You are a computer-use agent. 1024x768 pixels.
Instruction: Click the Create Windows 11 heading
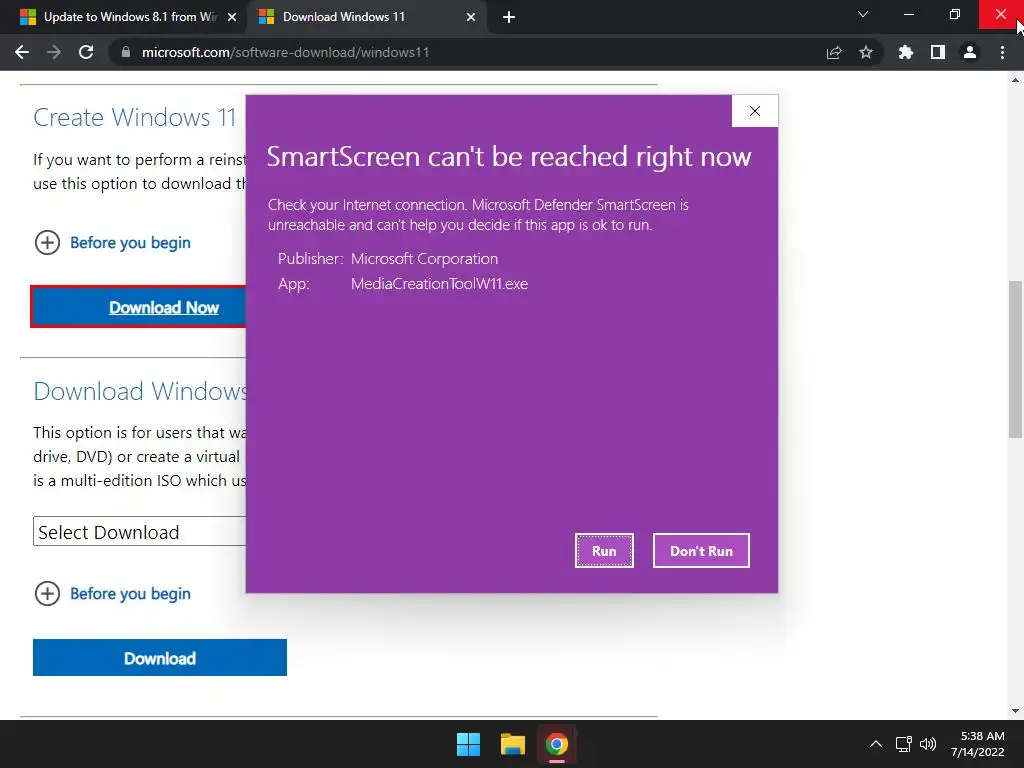tap(135, 118)
